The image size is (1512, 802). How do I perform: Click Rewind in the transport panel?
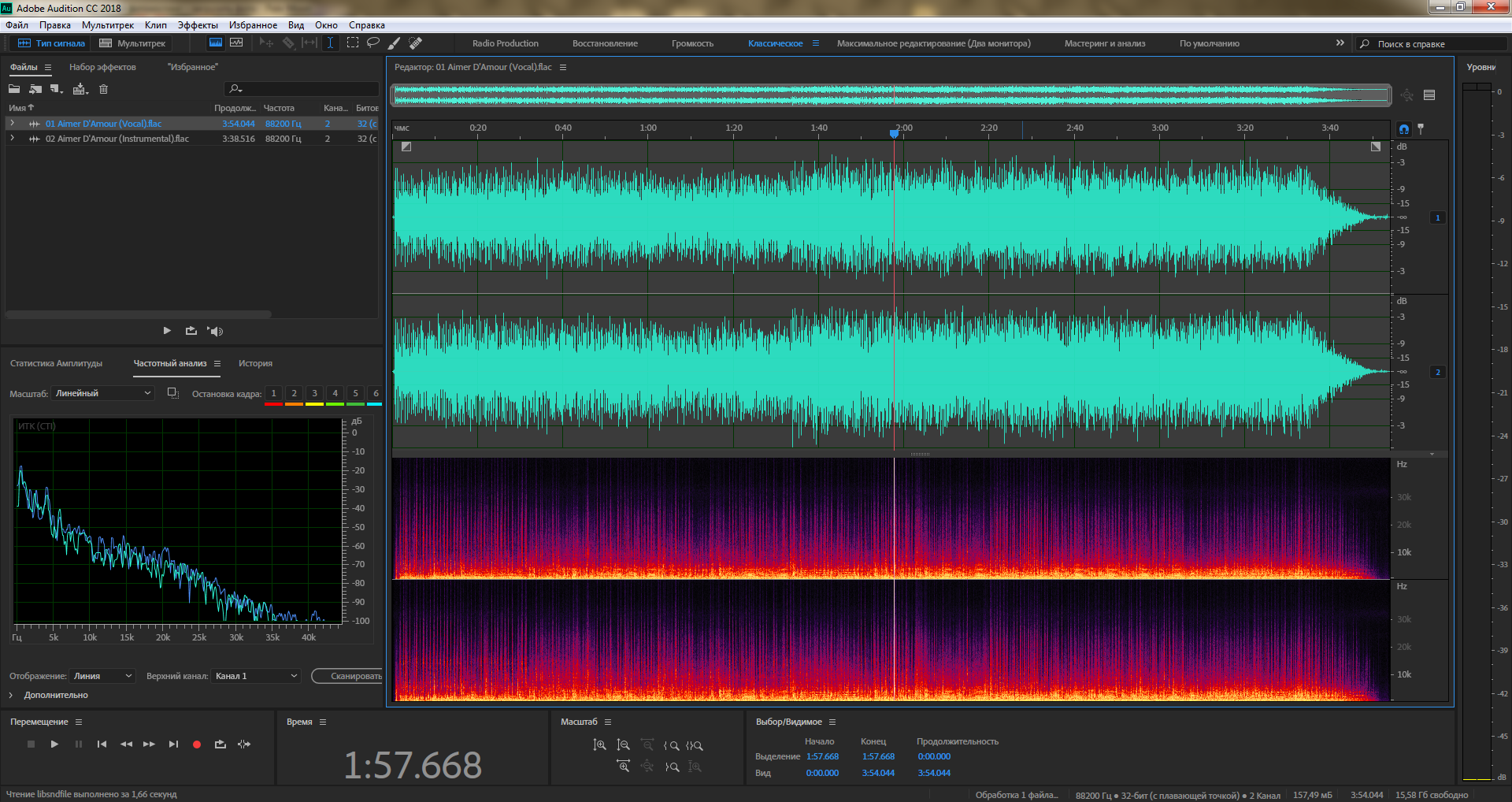click(x=126, y=744)
